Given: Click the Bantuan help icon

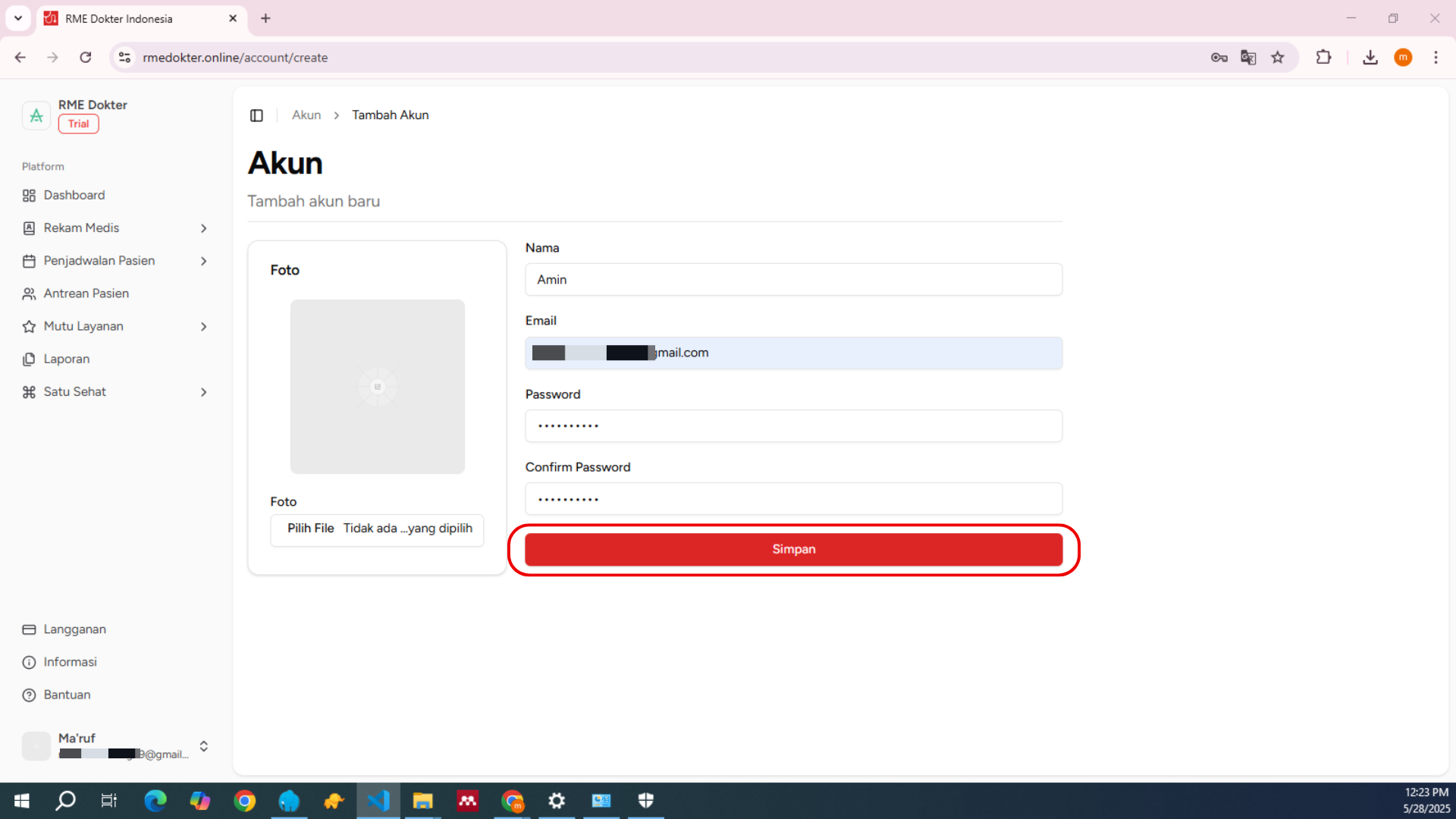Looking at the screenshot, I should 29,695.
